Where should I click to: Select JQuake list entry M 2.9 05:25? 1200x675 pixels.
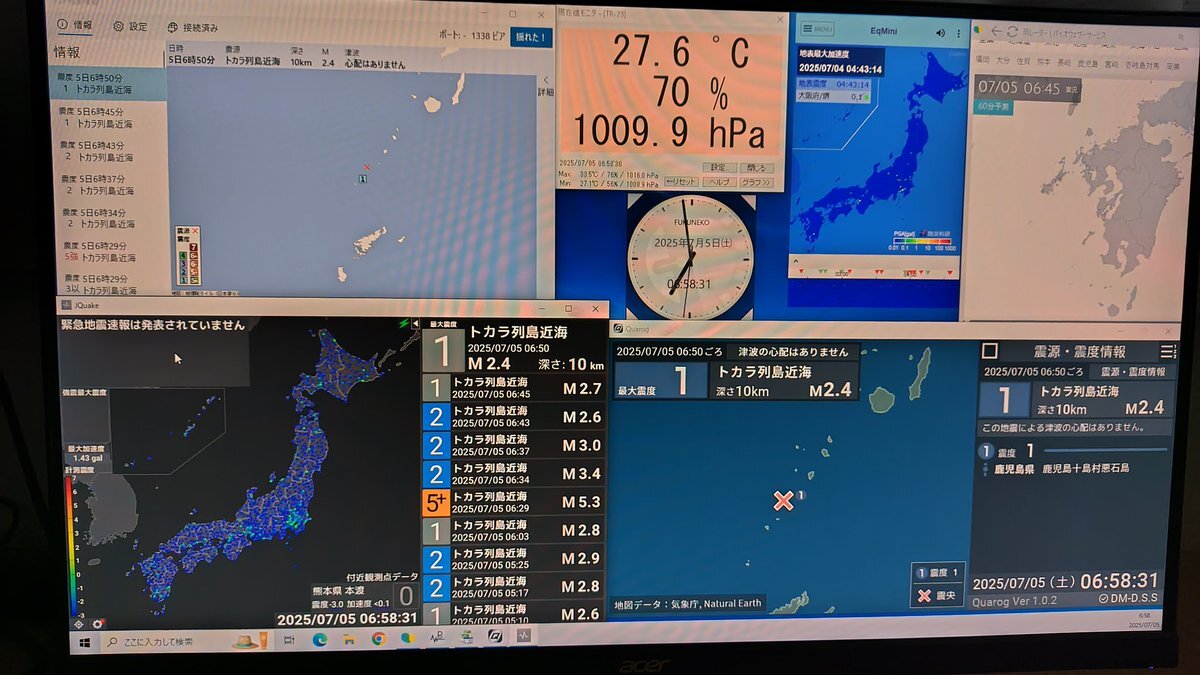(514, 558)
